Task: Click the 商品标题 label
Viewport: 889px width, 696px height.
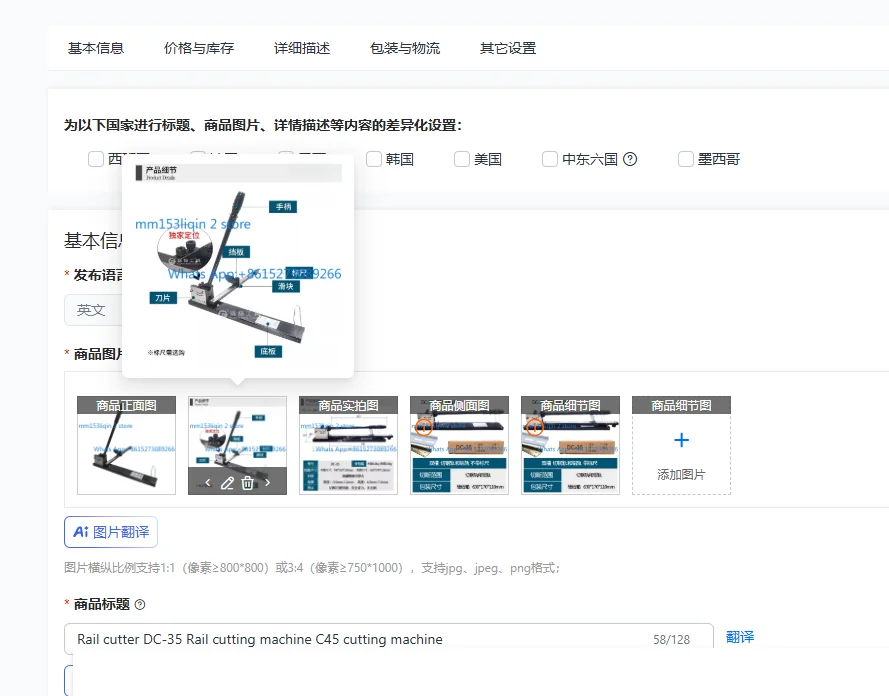Action: coord(102,605)
